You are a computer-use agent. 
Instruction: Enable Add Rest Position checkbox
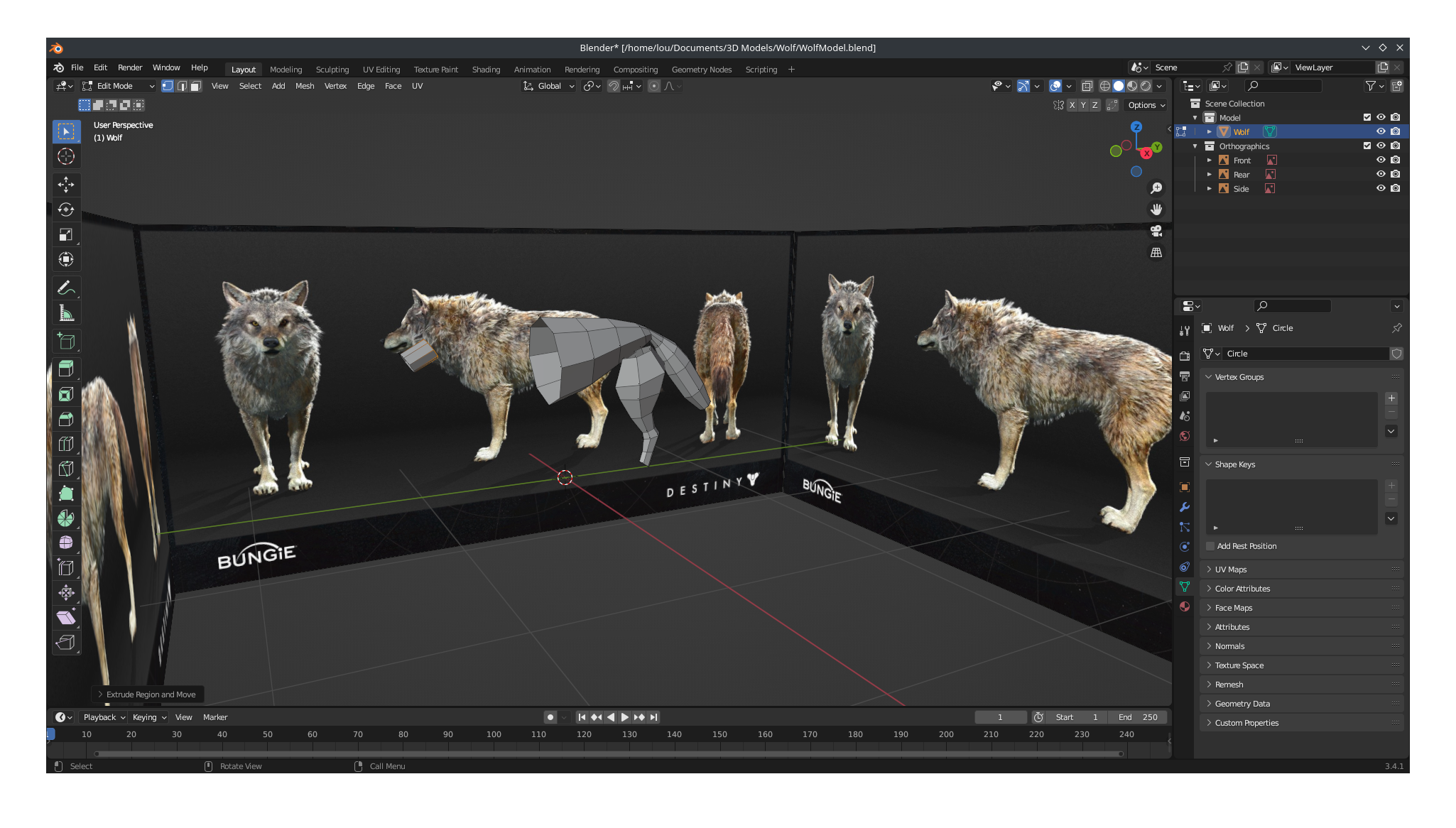(x=1210, y=546)
